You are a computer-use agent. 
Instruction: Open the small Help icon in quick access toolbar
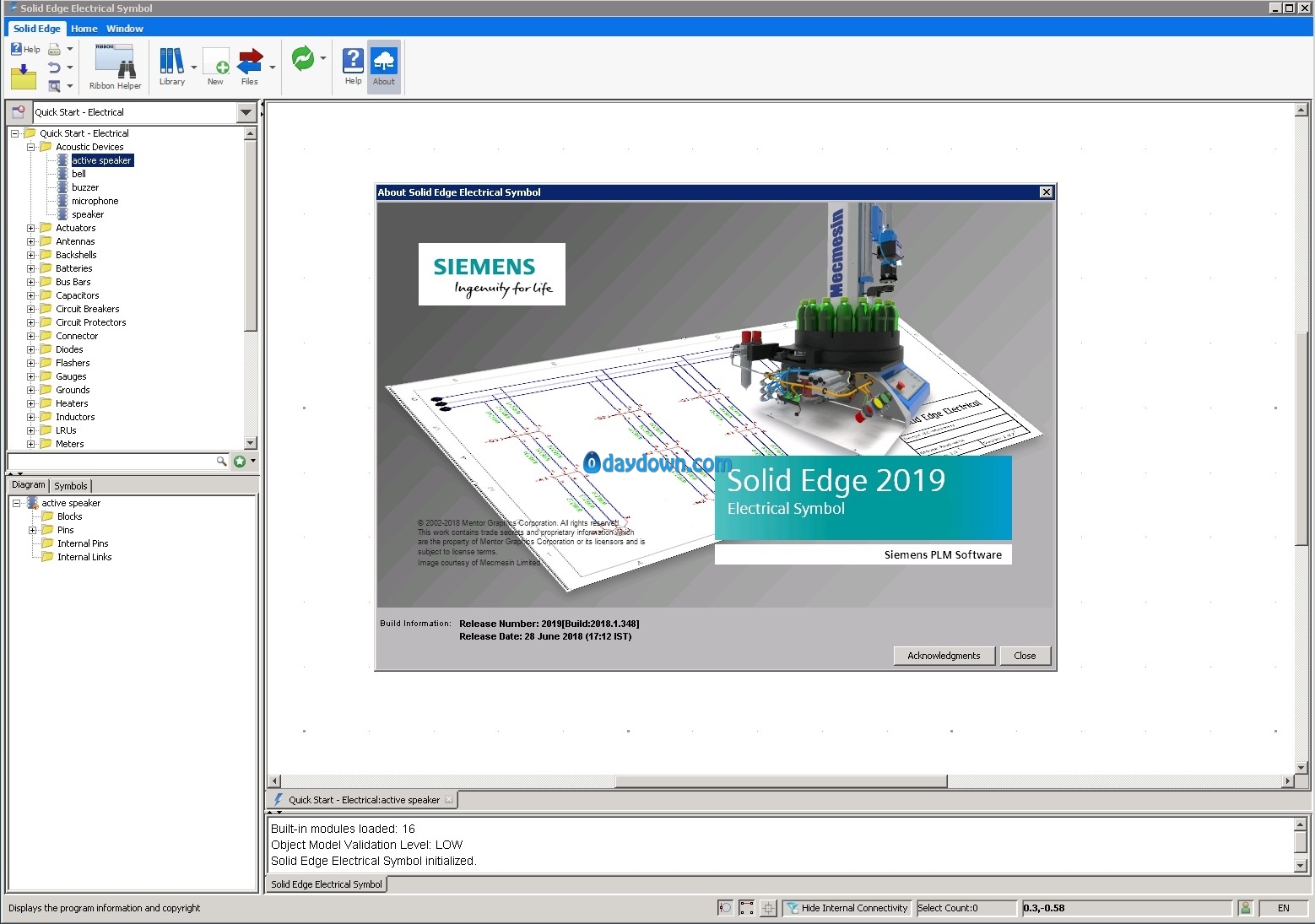coord(24,49)
